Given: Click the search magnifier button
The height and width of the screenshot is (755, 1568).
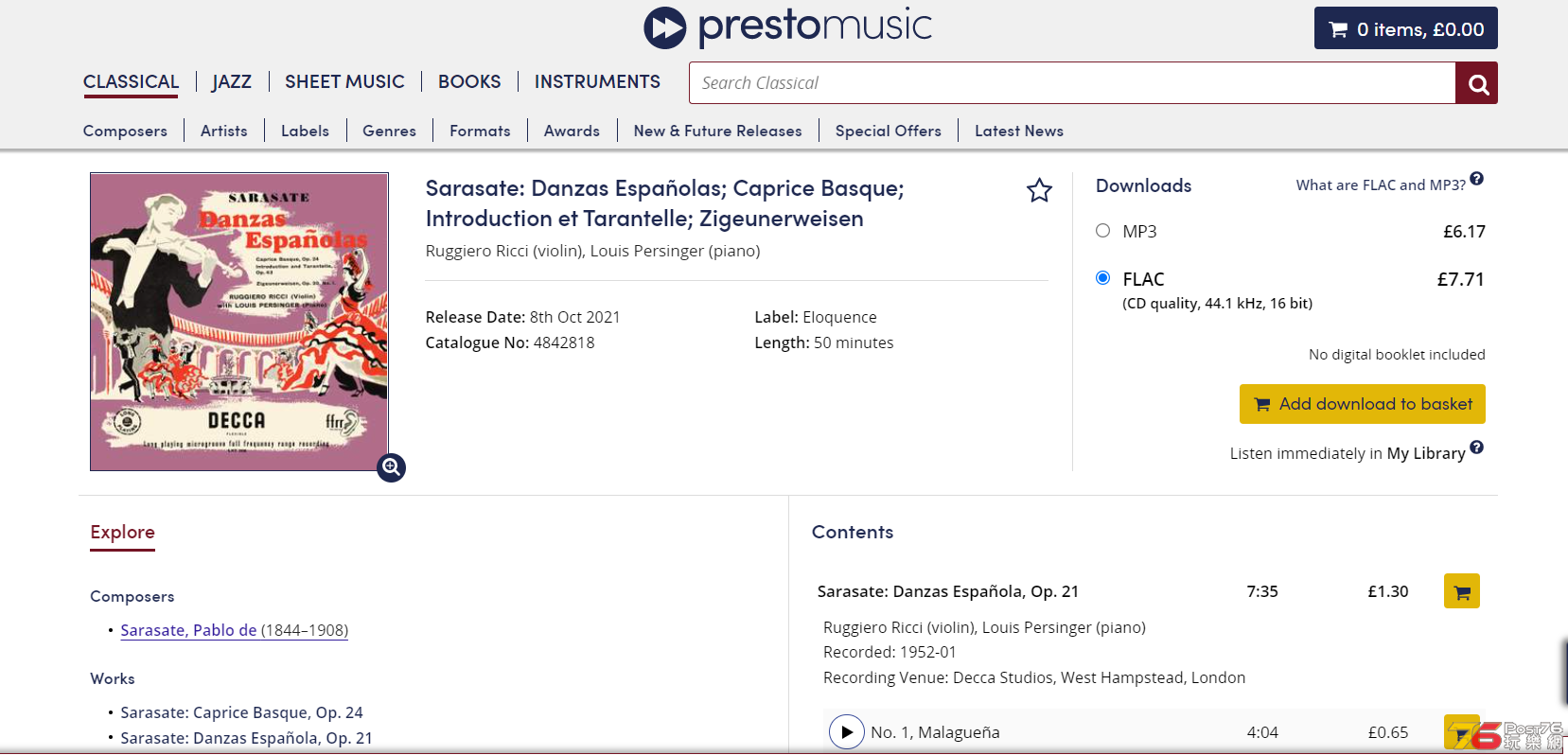Looking at the screenshot, I should tap(1476, 83).
